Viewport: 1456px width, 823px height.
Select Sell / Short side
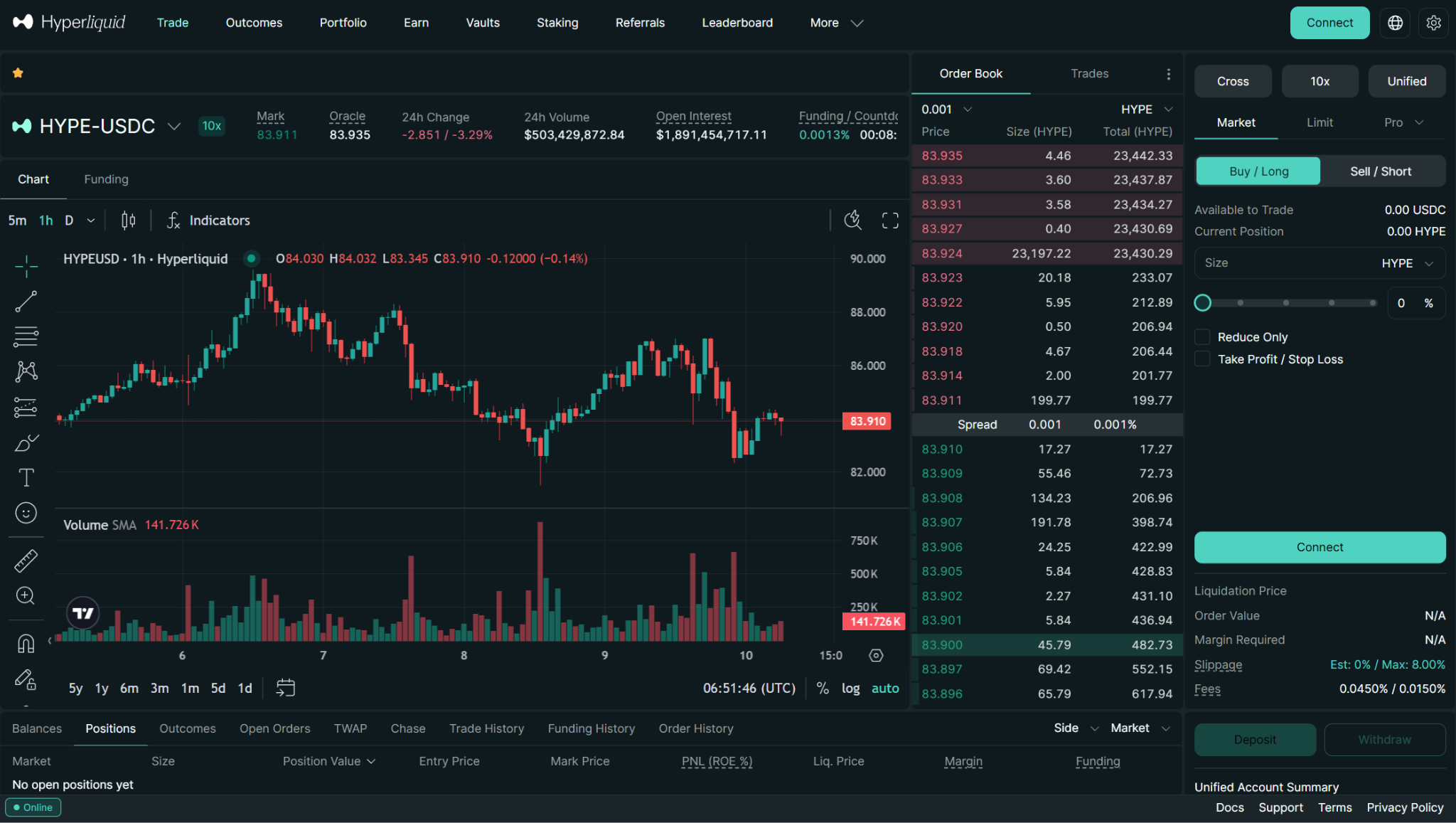pyautogui.click(x=1381, y=171)
